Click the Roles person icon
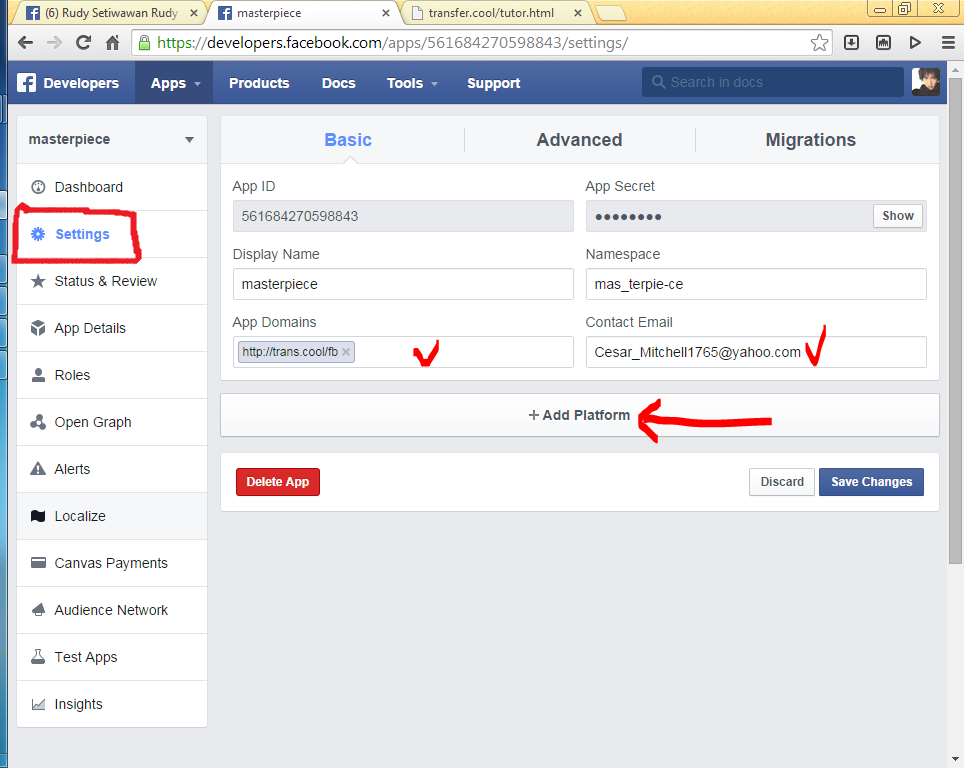964x768 pixels. click(x=38, y=375)
